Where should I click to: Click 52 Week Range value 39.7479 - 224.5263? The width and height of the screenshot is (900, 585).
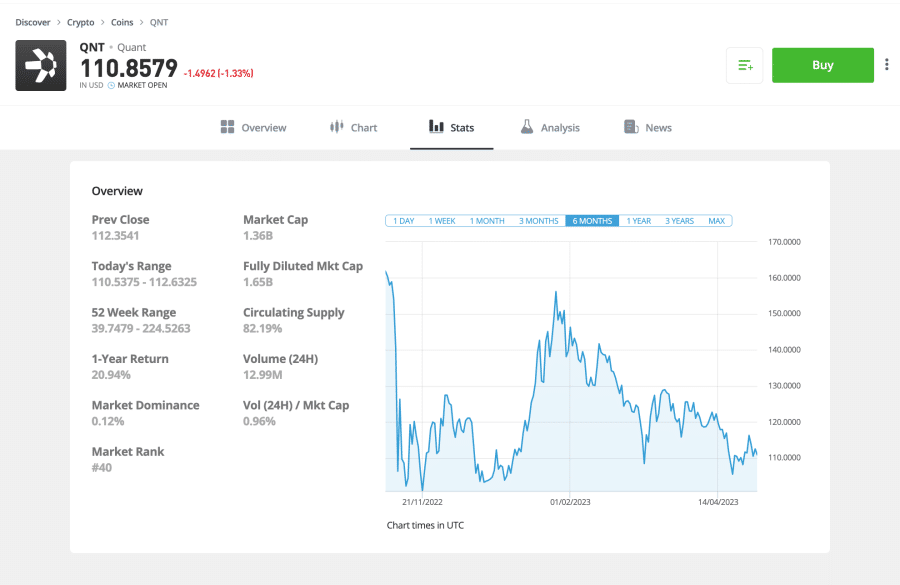point(141,329)
